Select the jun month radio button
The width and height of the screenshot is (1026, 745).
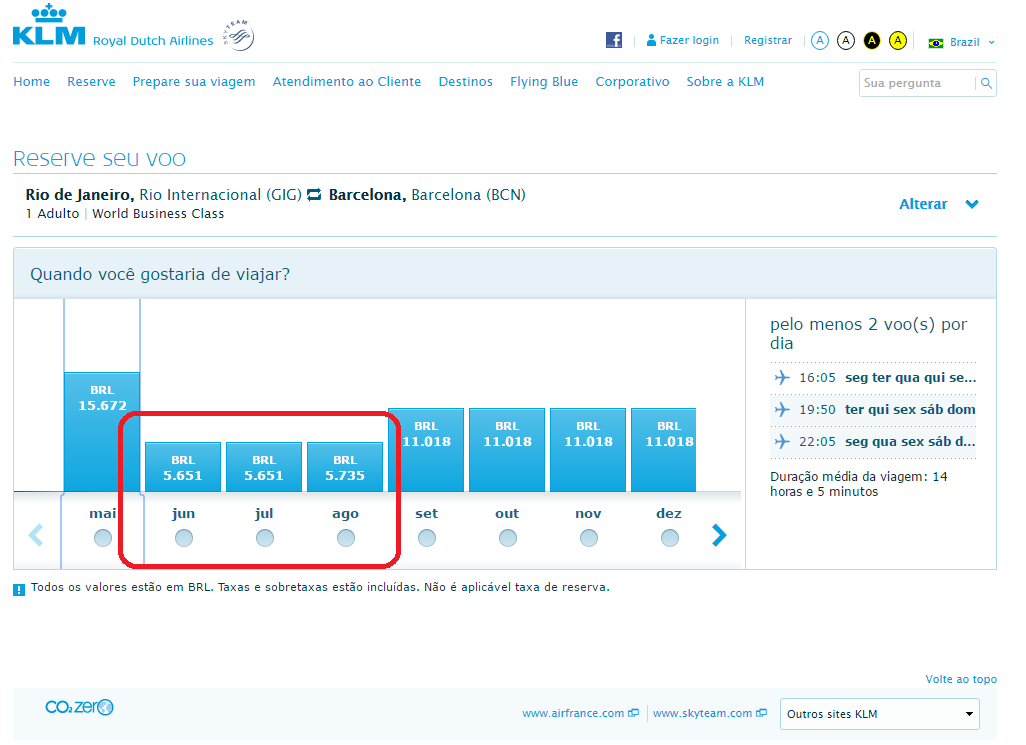coord(184,538)
